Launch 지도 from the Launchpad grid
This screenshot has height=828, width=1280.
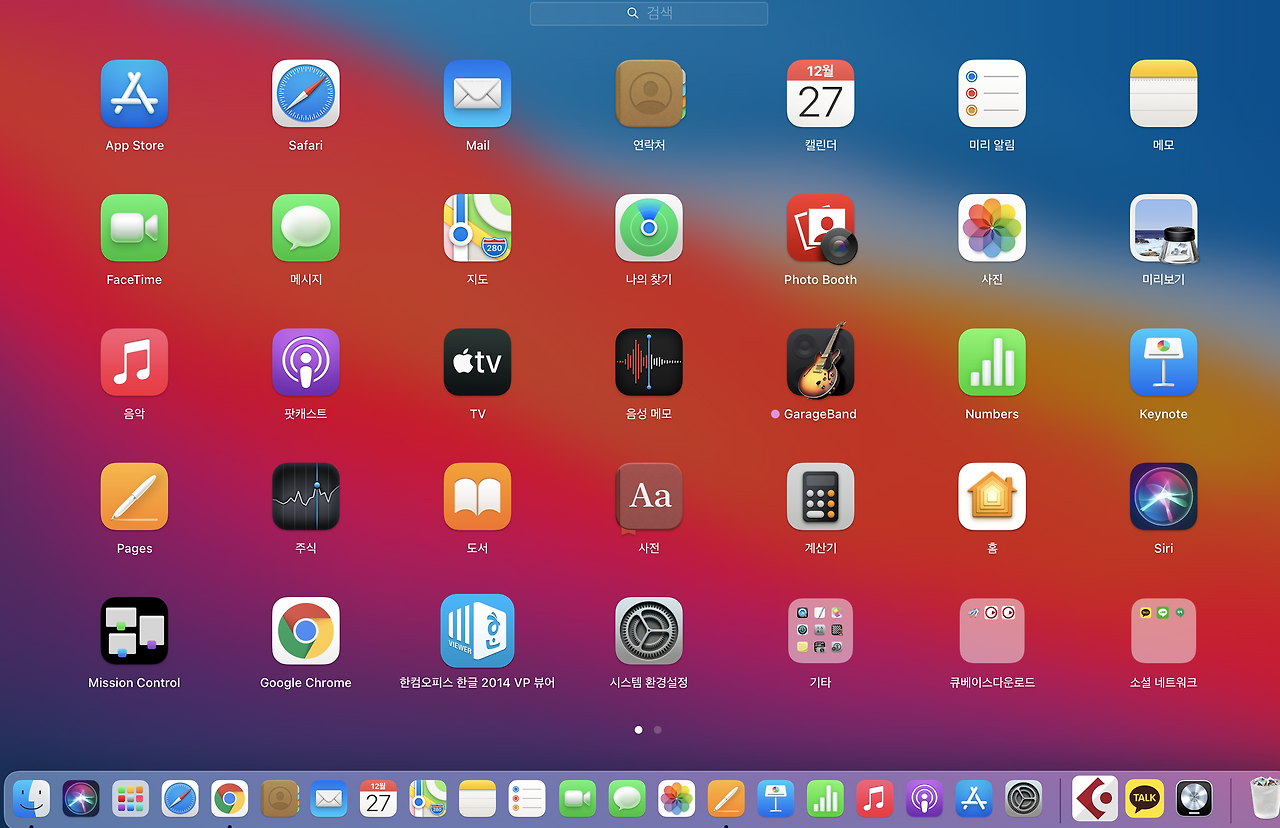tap(477, 228)
